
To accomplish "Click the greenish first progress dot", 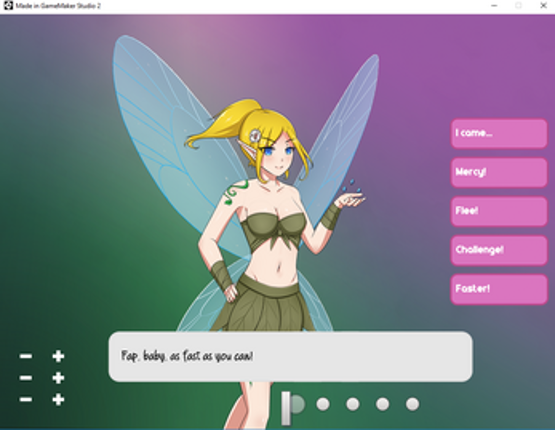I will point(298,404).
